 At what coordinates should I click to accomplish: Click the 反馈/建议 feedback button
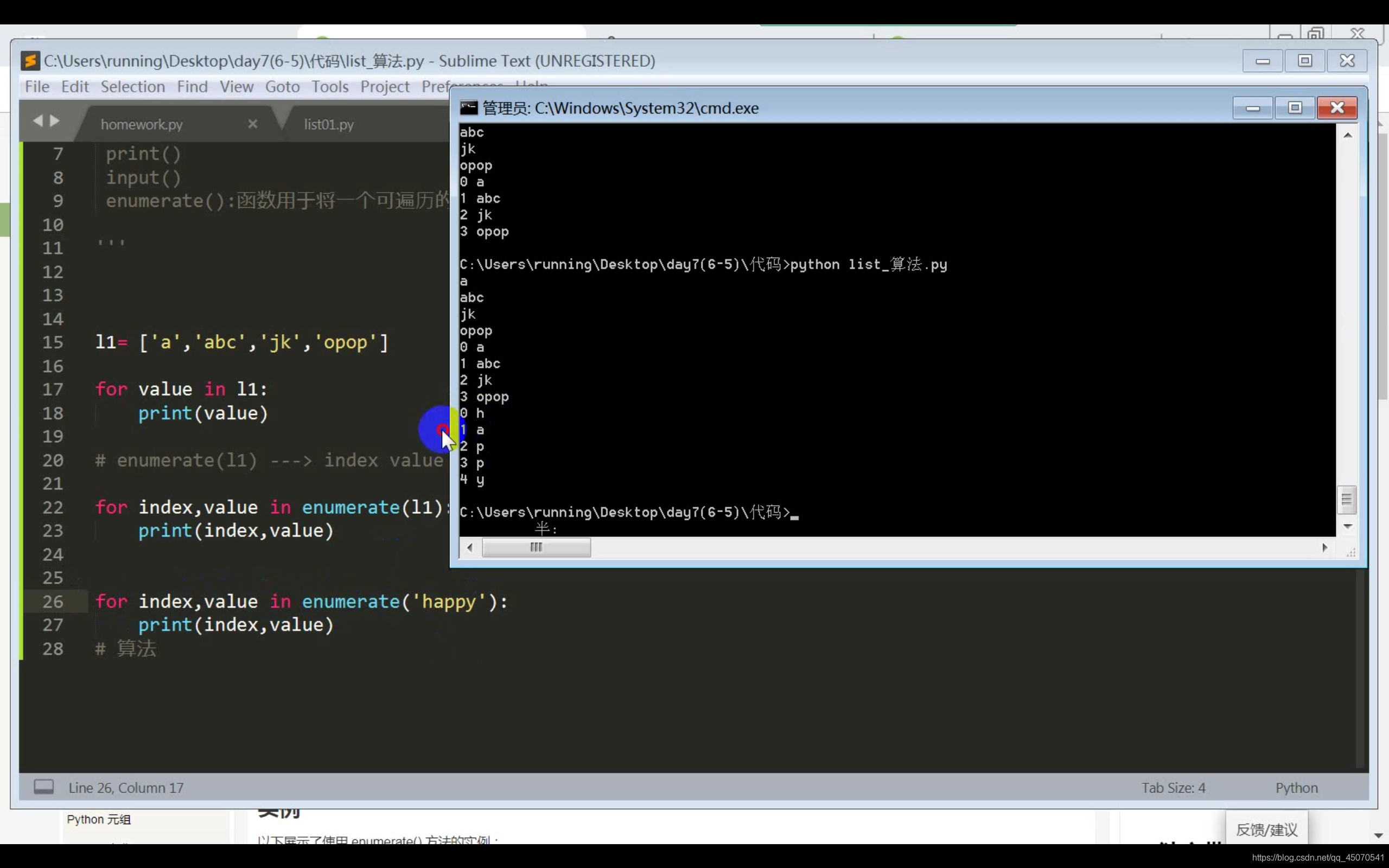point(1266,829)
